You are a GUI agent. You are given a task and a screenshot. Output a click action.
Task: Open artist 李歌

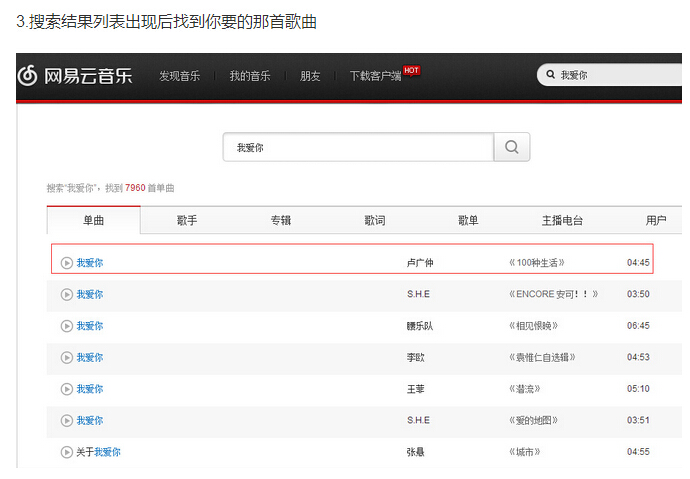pyautogui.click(x=415, y=358)
